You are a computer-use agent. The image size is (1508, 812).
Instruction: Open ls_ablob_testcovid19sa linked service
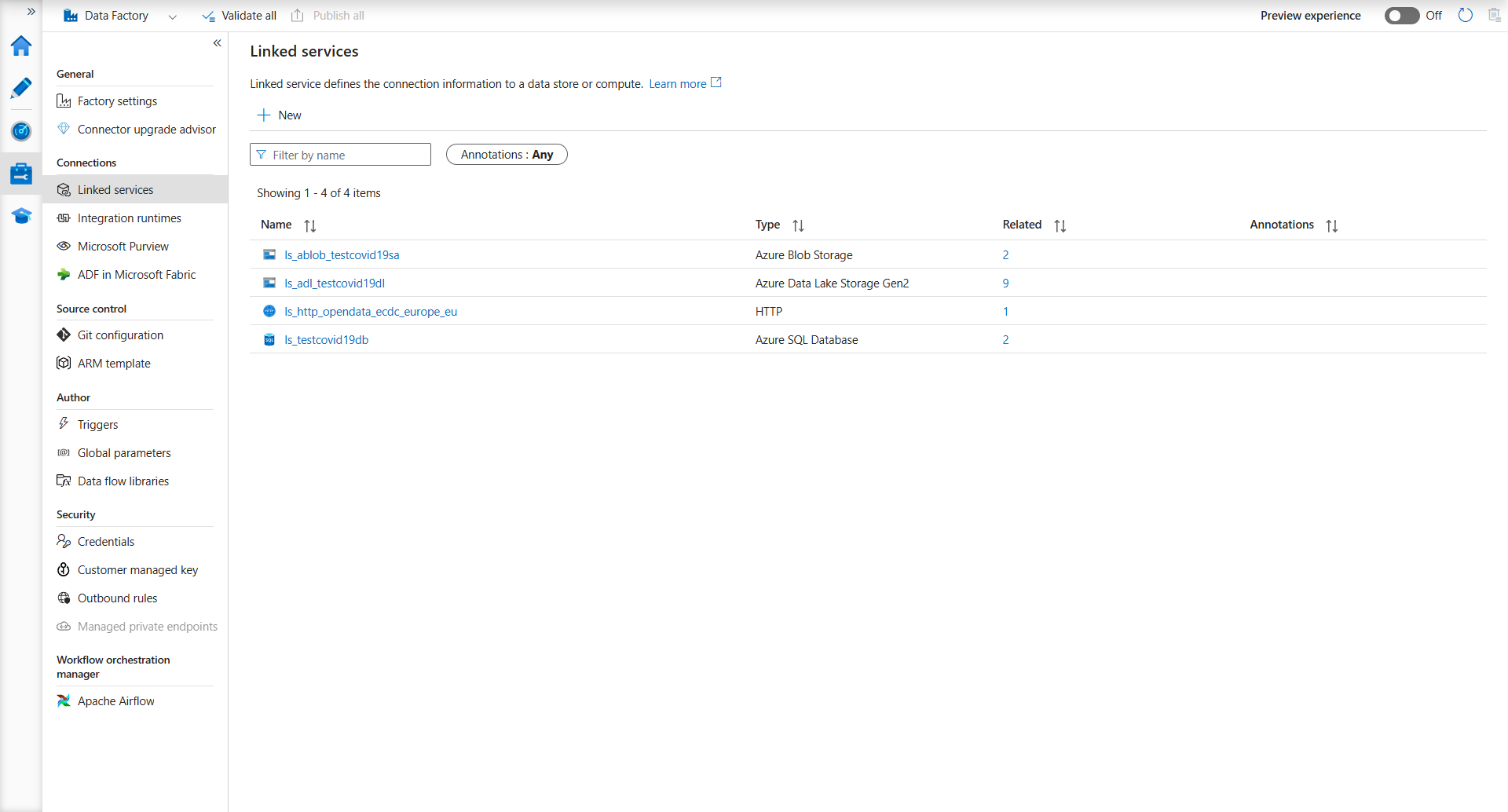(x=342, y=255)
